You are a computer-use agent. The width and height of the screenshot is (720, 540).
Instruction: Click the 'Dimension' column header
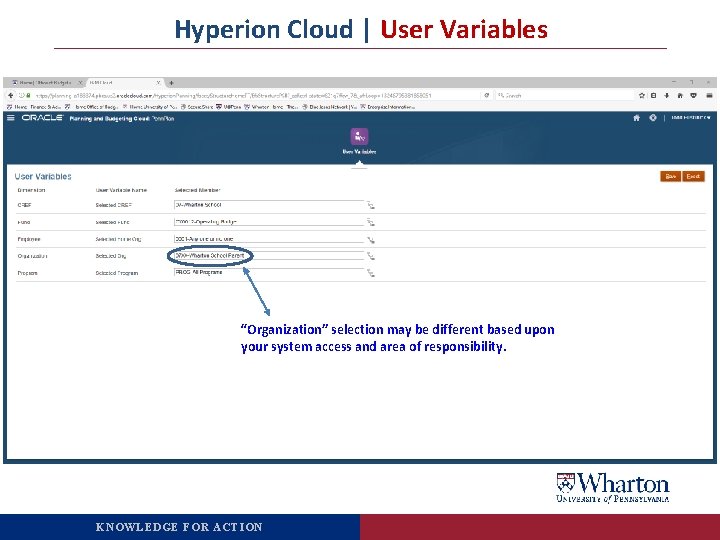click(31, 190)
